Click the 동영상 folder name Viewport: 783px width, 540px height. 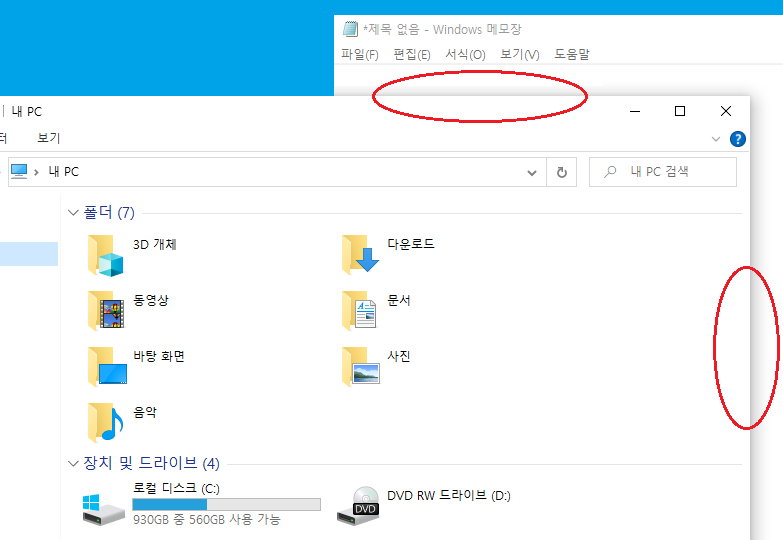[x=151, y=300]
